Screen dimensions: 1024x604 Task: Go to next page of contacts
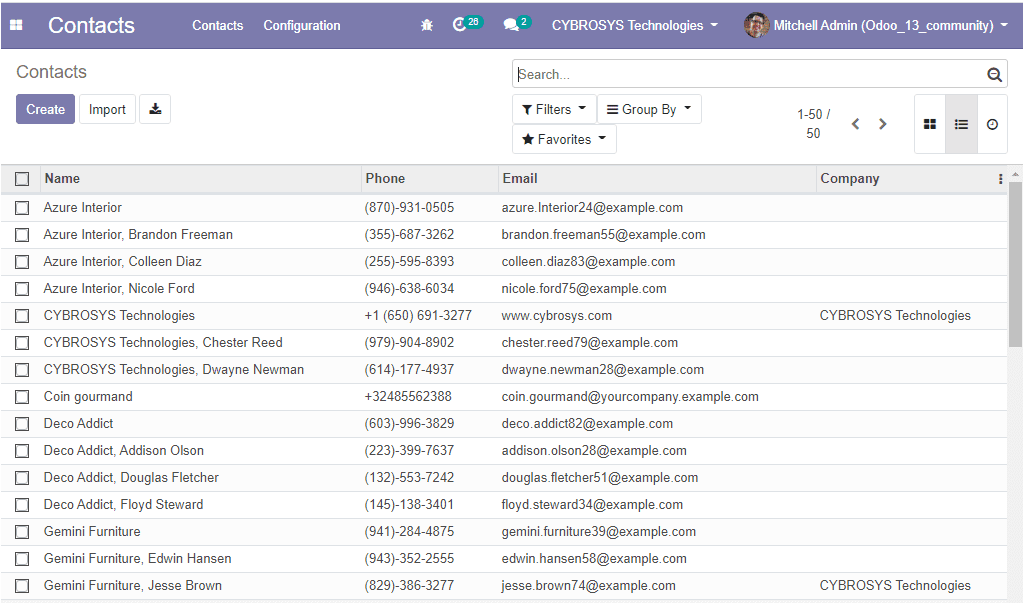pyautogui.click(x=882, y=124)
